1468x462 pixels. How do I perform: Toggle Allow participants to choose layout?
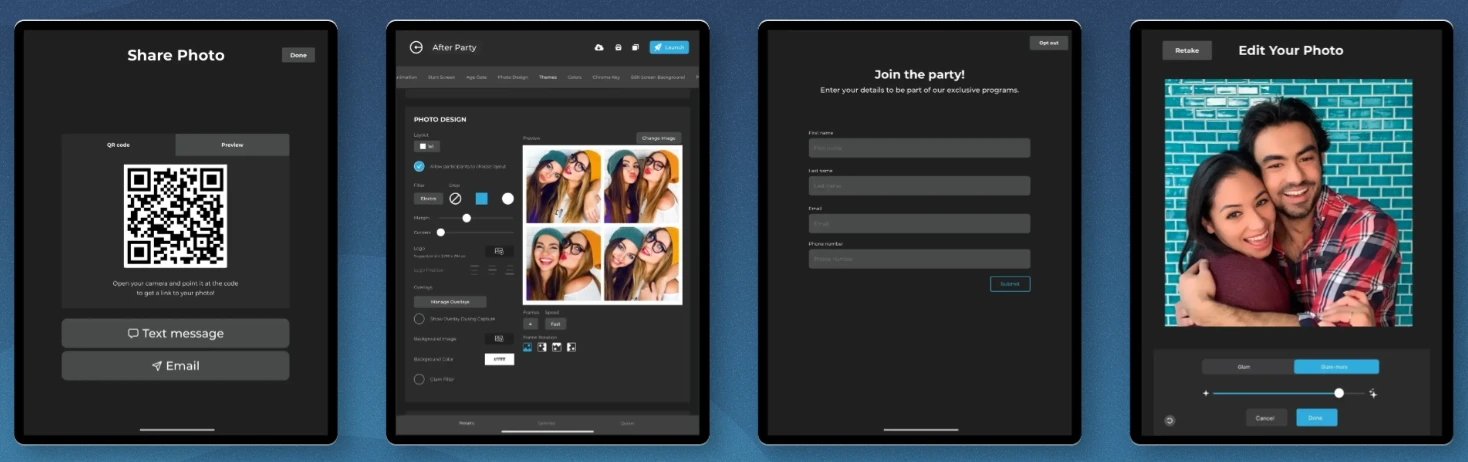click(419, 166)
